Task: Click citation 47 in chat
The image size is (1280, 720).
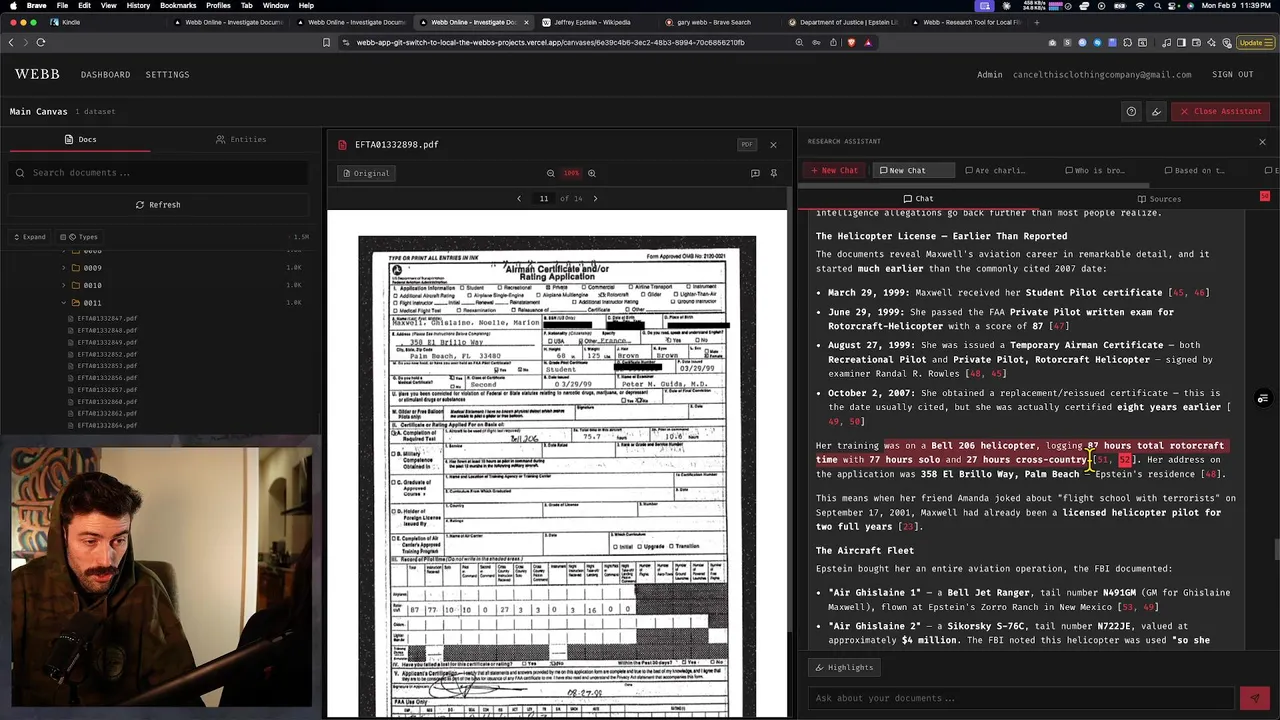Action: click(1060, 326)
